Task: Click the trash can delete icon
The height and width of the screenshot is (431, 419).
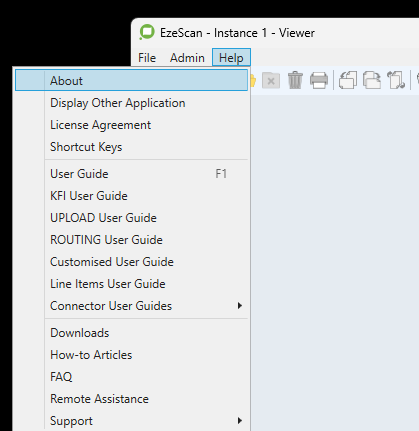Action: [x=295, y=80]
